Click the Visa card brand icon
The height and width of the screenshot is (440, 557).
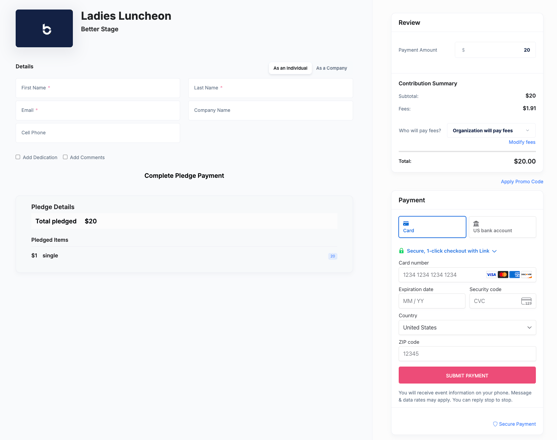click(x=491, y=275)
